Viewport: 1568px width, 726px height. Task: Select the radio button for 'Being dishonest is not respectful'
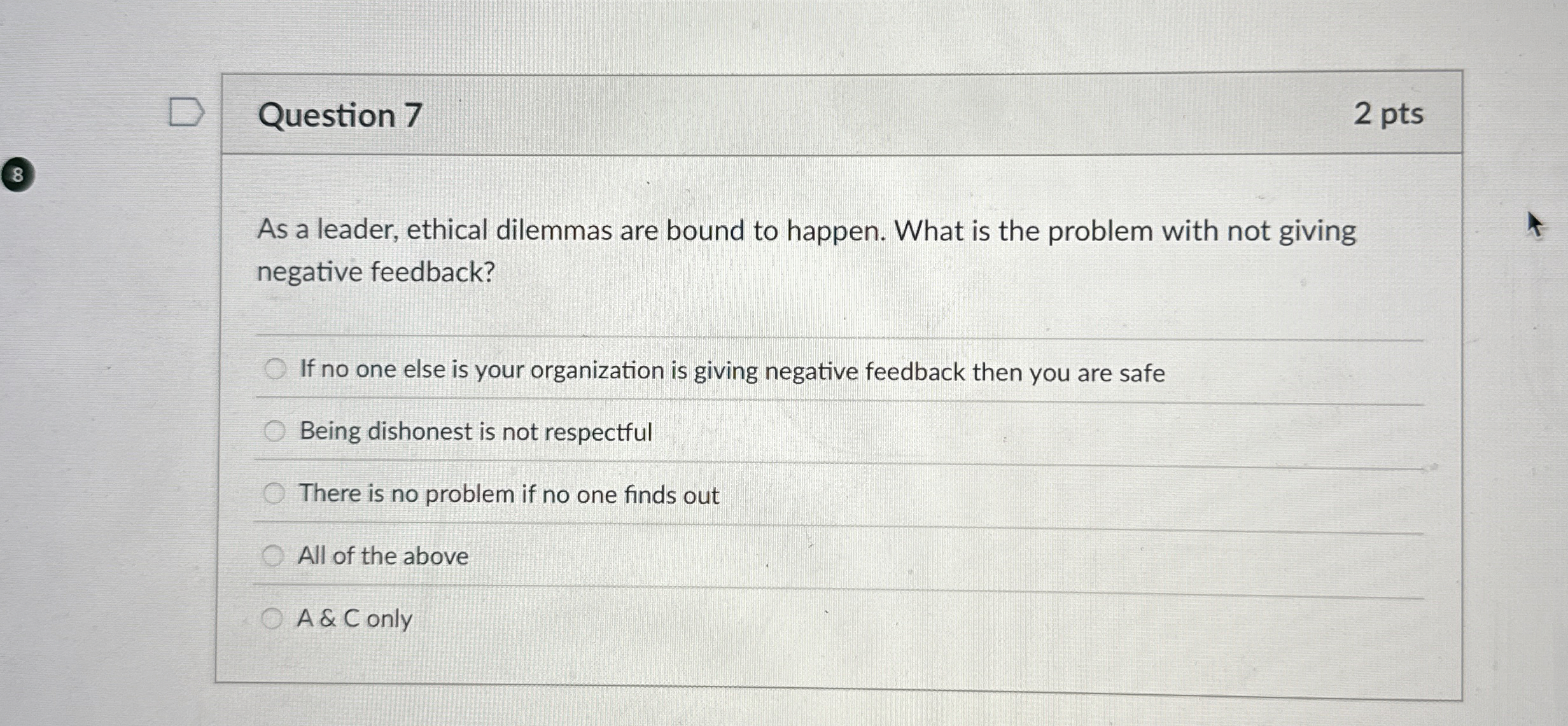click(x=275, y=431)
